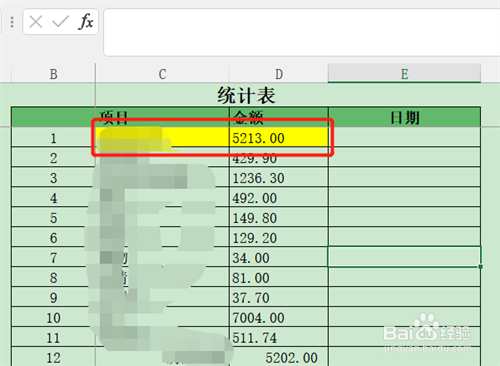Click the cell with value 492.00

tap(279, 198)
